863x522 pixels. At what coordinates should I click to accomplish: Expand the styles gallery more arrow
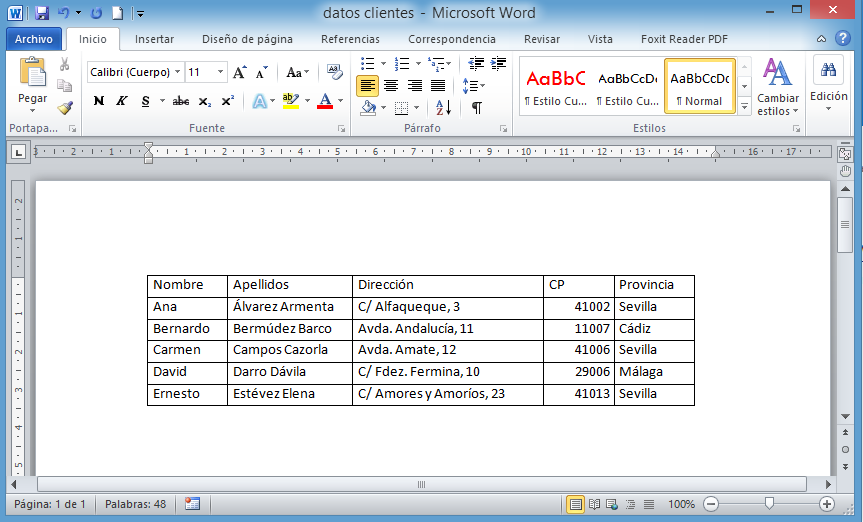[x=745, y=106]
